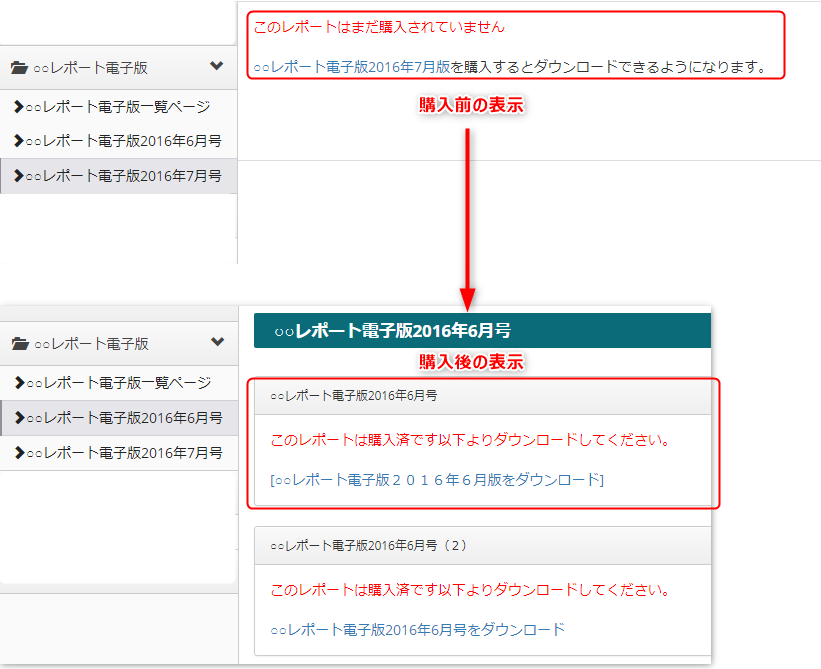Collapse the lower ○○レポート電子版 menu chevron
The image size is (821, 669).
(217, 342)
